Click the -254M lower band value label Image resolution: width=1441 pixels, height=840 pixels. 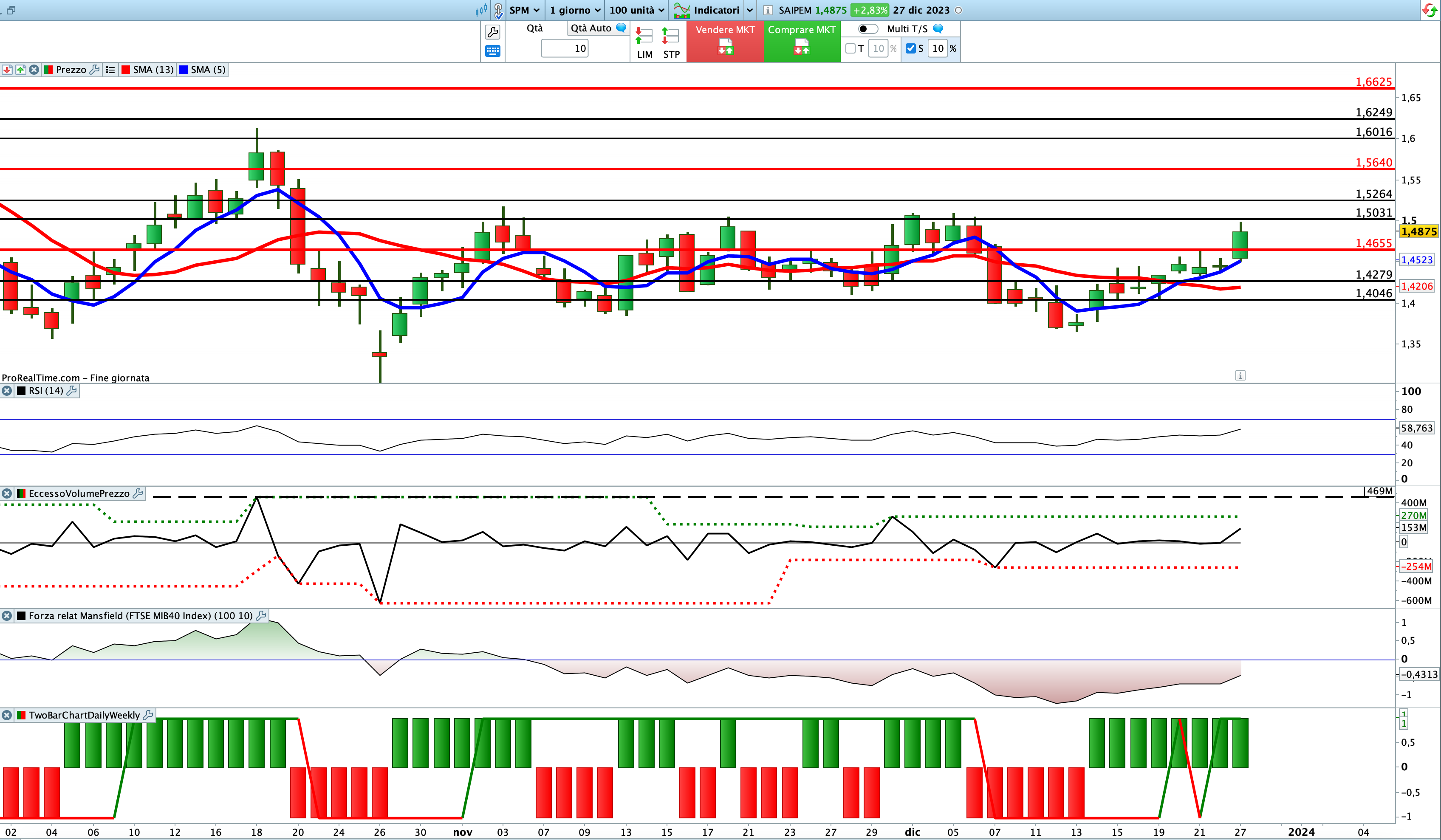tap(1416, 566)
